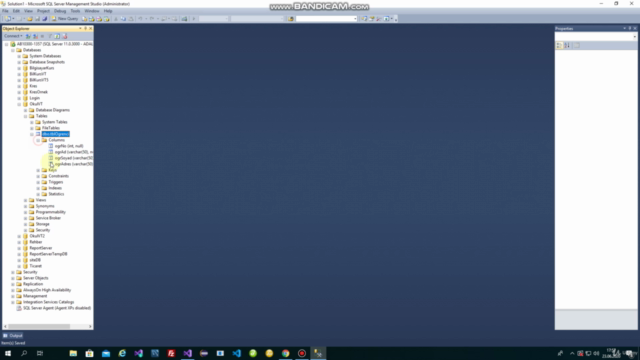Select the Indexes folder
The height and width of the screenshot is (360, 640).
tap(55, 188)
